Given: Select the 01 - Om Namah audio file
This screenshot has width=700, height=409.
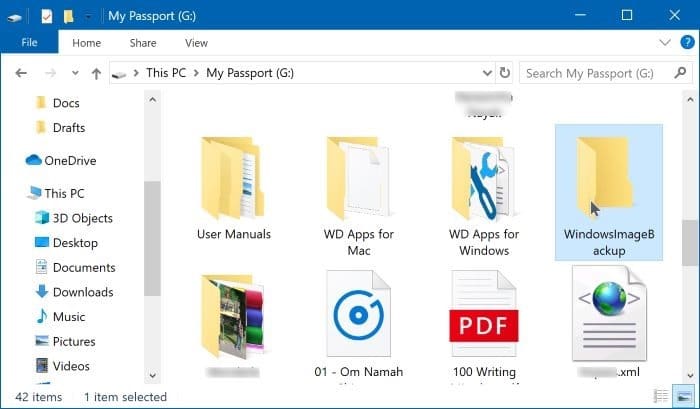Looking at the screenshot, I should pyautogui.click(x=359, y=324).
